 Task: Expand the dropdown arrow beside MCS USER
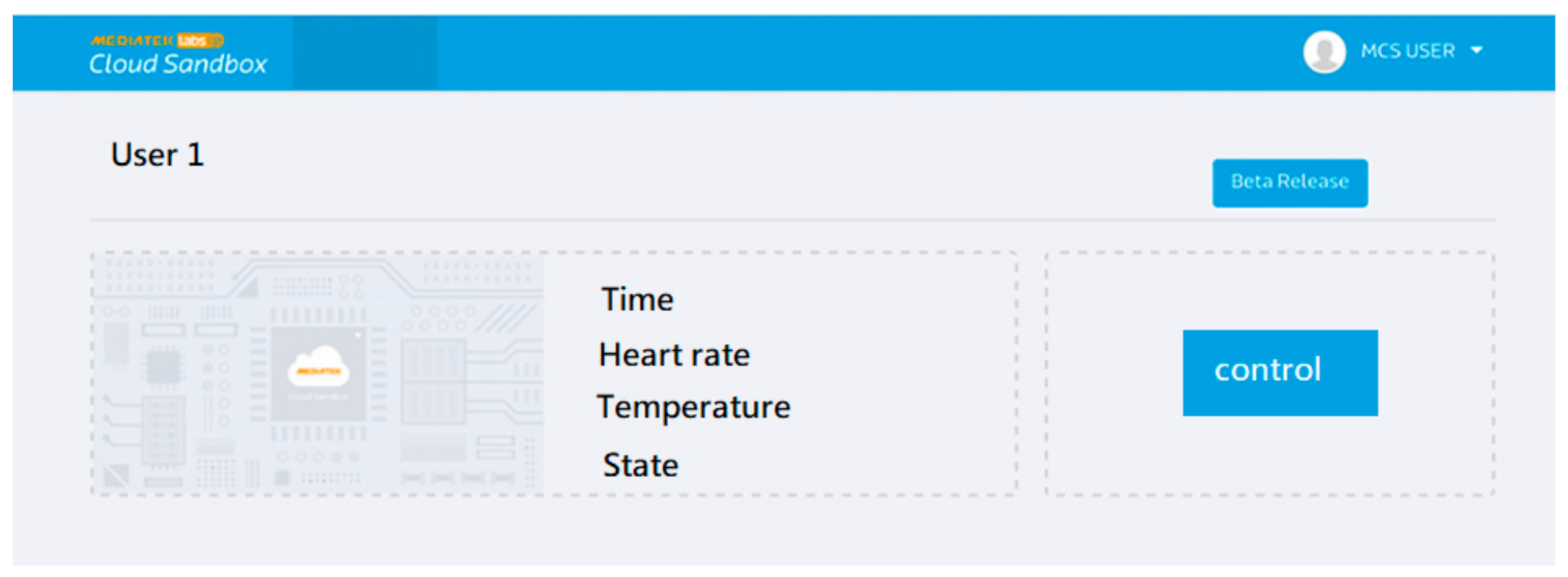[1476, 50]
